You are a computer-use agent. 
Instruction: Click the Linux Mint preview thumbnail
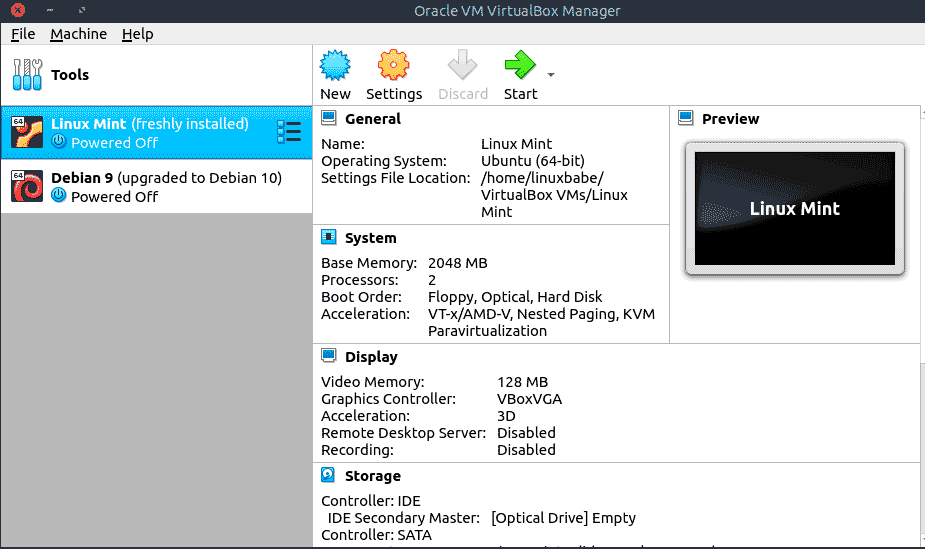pyautogui.click(x=794, y=209)
